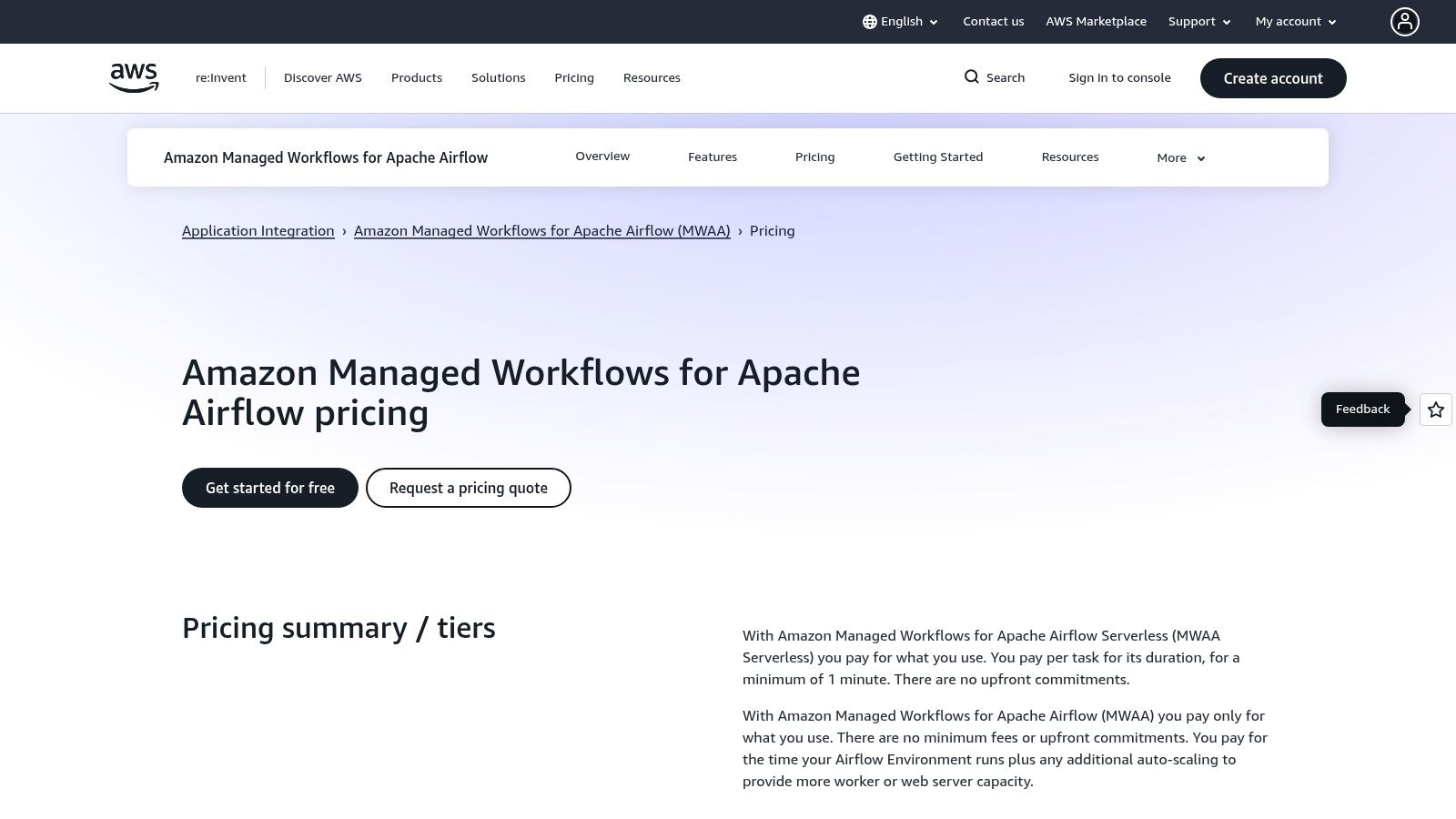The width and height of the screenshot is (1456, 819).
Task: Expand the More menu in the product navbar
Action: tap(1180, 157)
